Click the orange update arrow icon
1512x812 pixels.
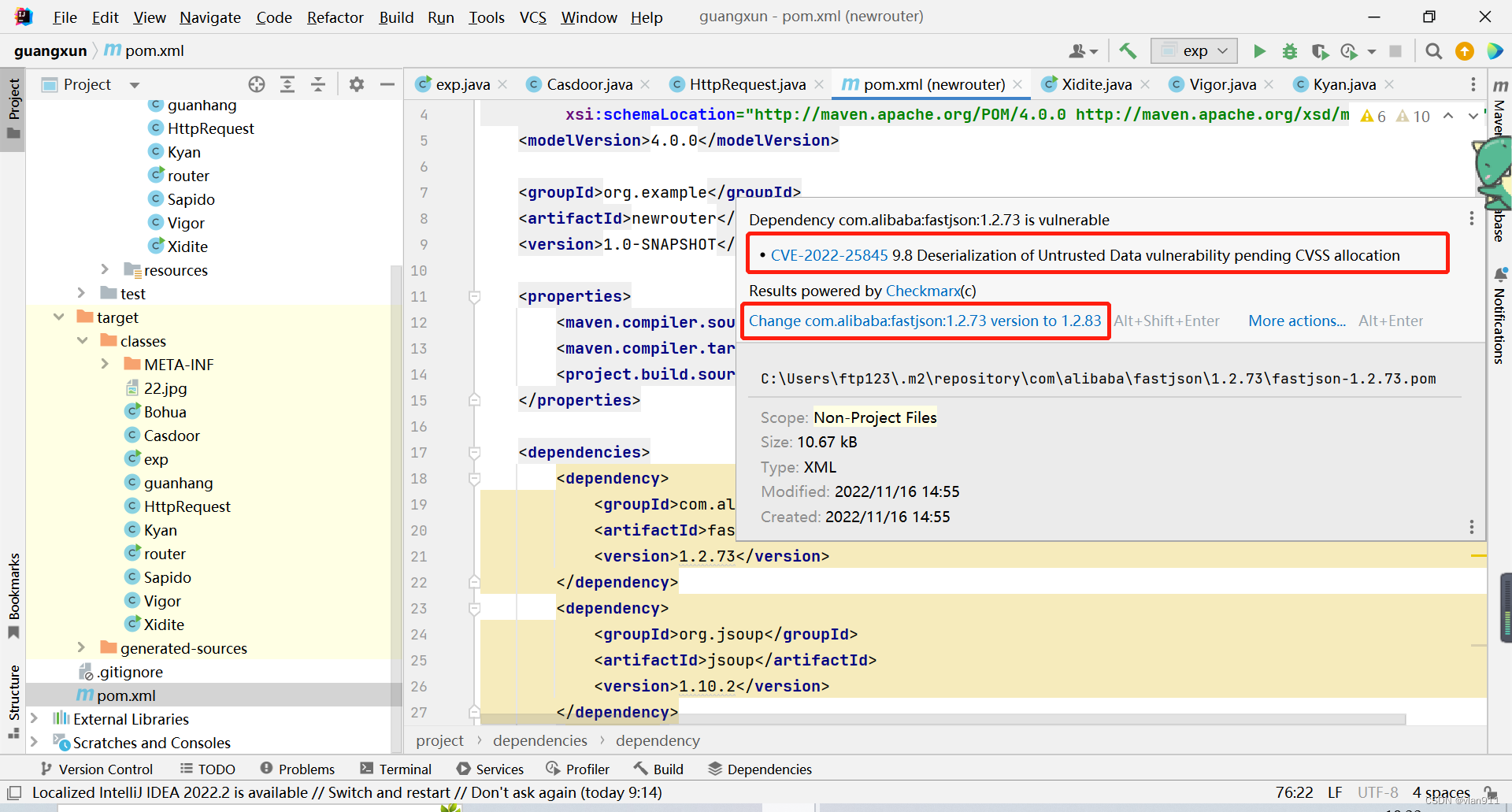click(1465, 51)
